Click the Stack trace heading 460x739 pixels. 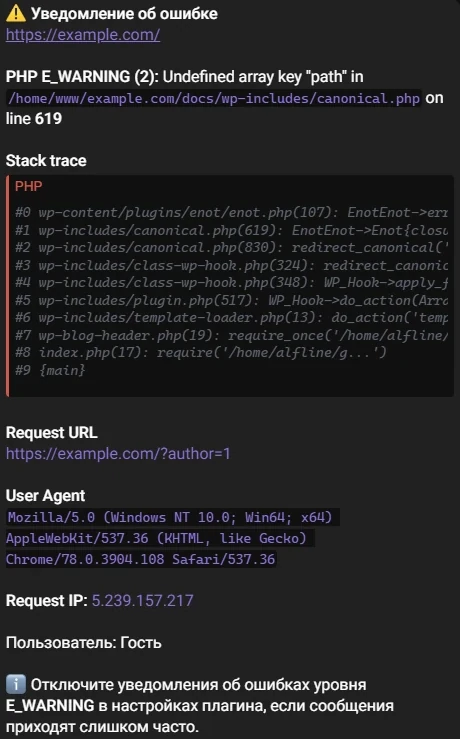coord(46,161)
